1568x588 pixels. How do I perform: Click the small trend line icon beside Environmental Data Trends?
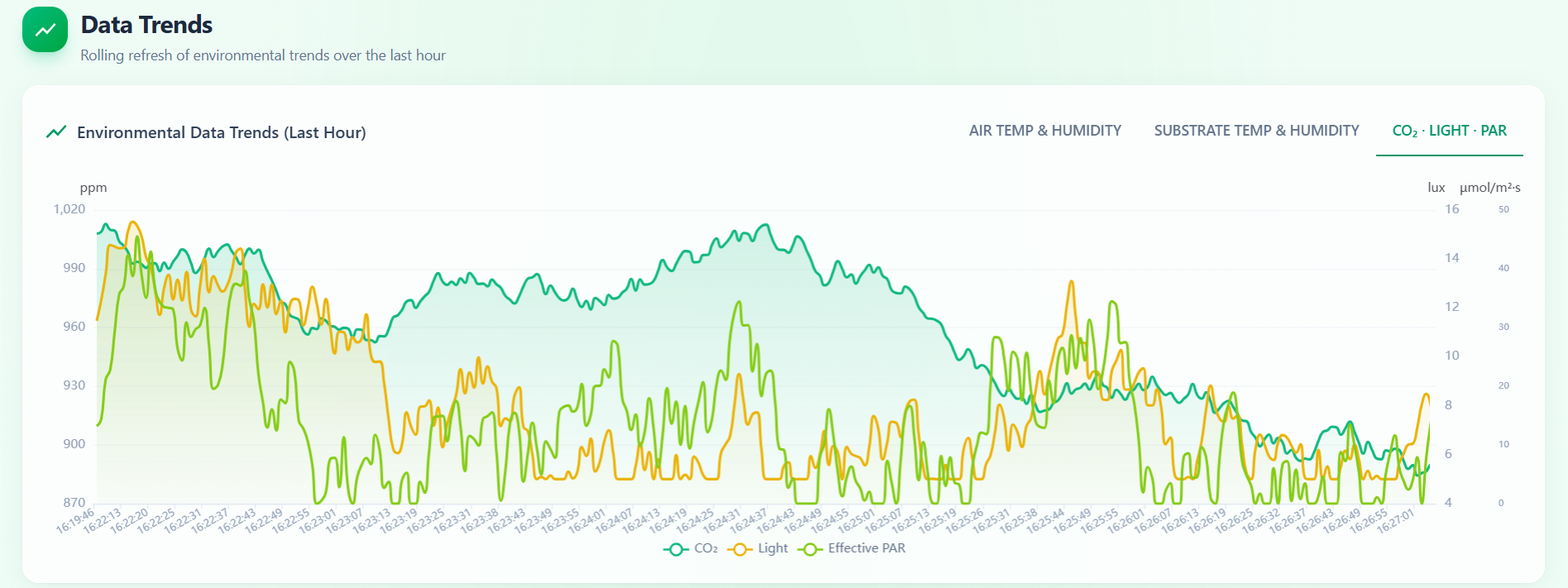click(56, 131)
